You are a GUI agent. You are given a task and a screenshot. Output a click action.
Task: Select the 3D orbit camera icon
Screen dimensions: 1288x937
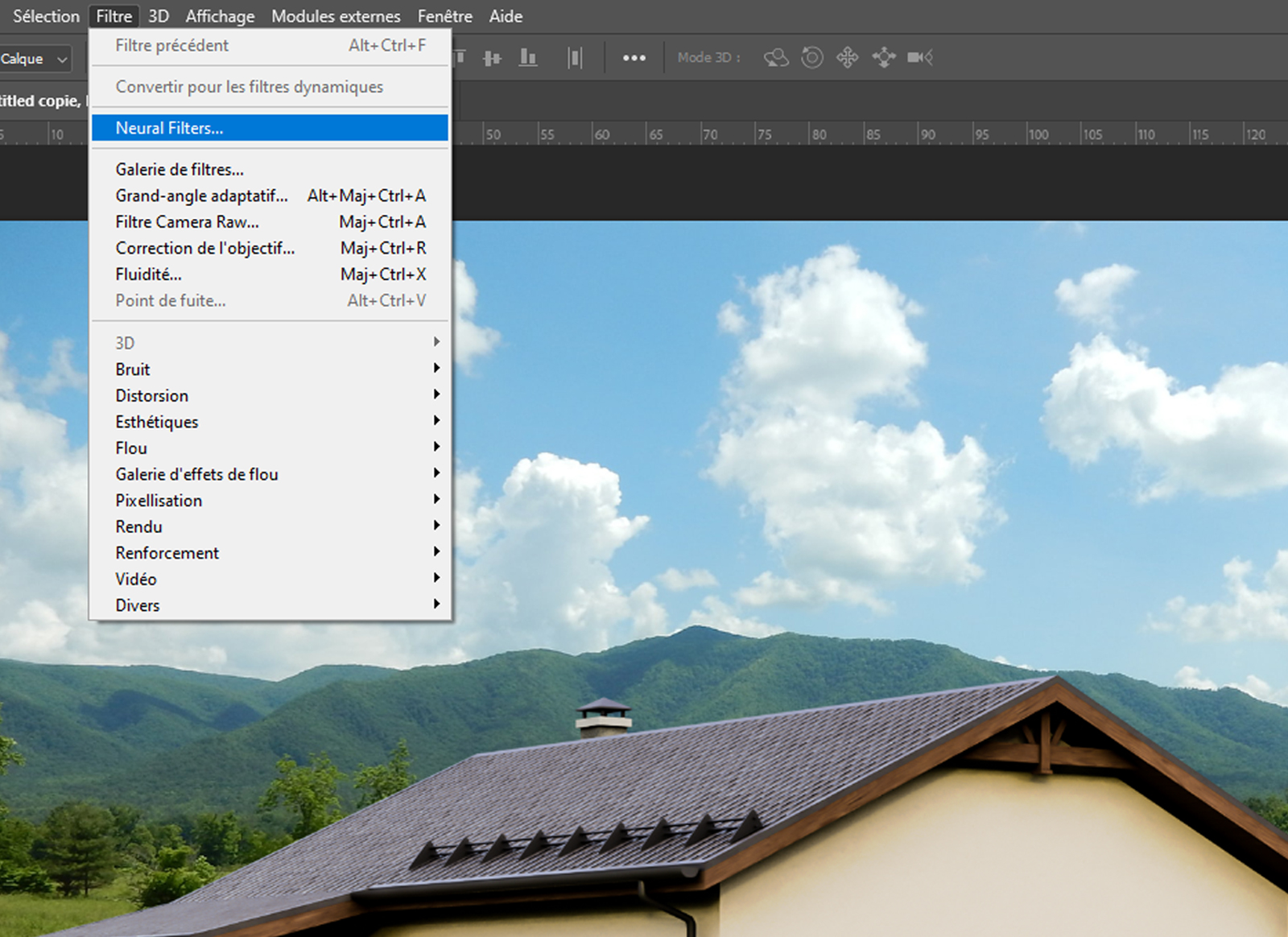(776, 58)
